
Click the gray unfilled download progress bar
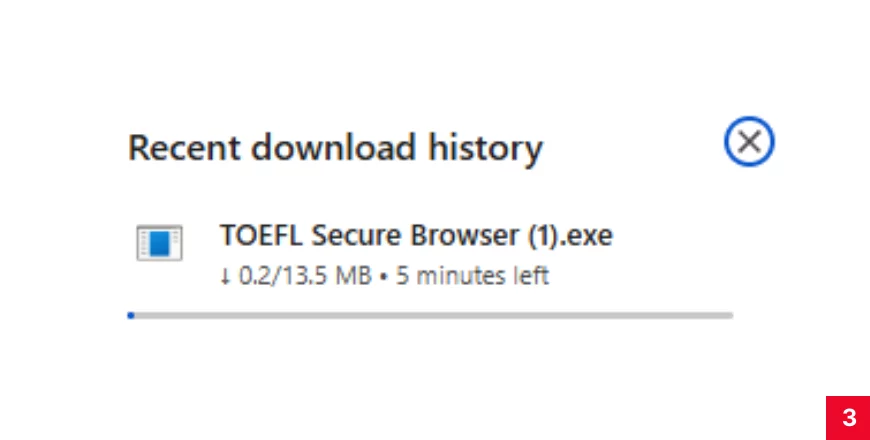point(500,315)
